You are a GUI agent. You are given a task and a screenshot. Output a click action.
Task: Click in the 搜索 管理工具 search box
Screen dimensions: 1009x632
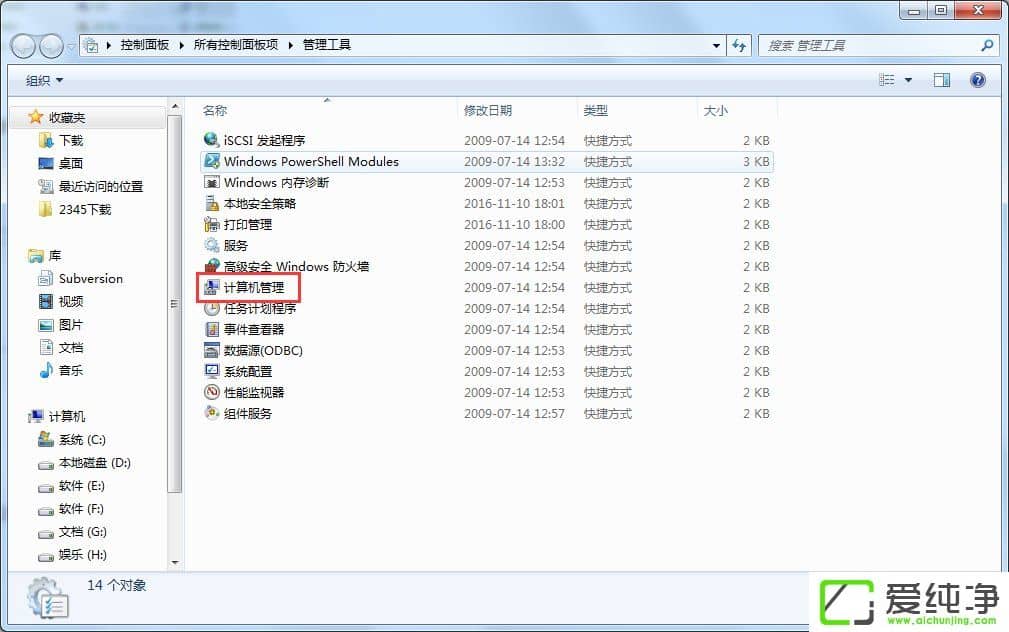point(868,45)
